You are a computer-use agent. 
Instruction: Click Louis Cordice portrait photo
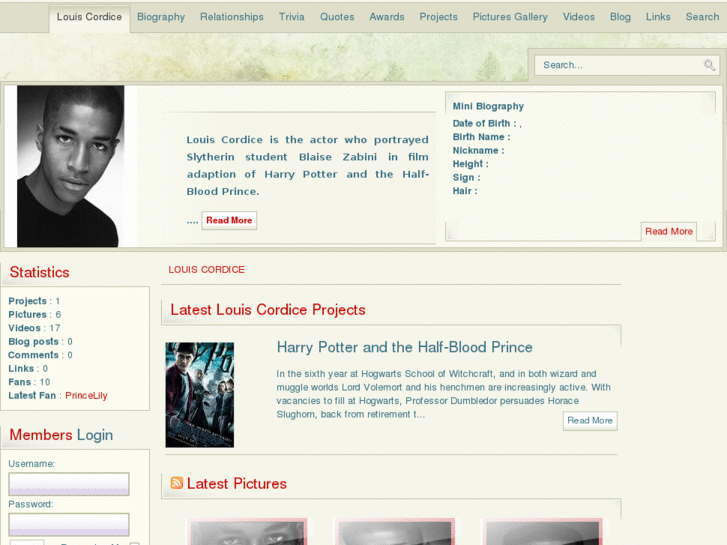[x=71, y=166]
